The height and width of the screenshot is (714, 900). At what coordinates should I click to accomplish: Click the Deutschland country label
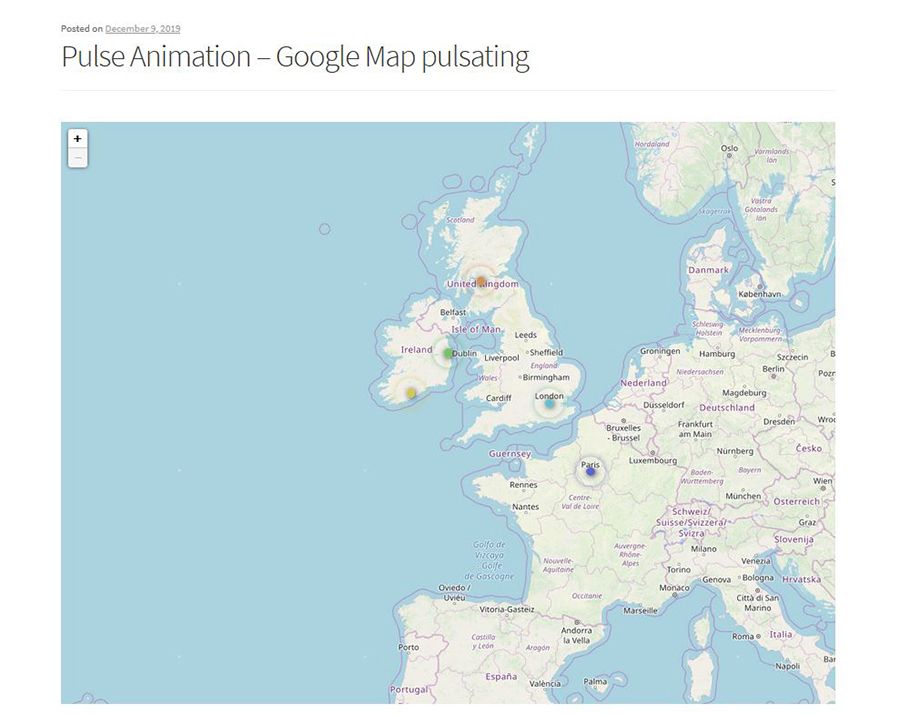727,408
